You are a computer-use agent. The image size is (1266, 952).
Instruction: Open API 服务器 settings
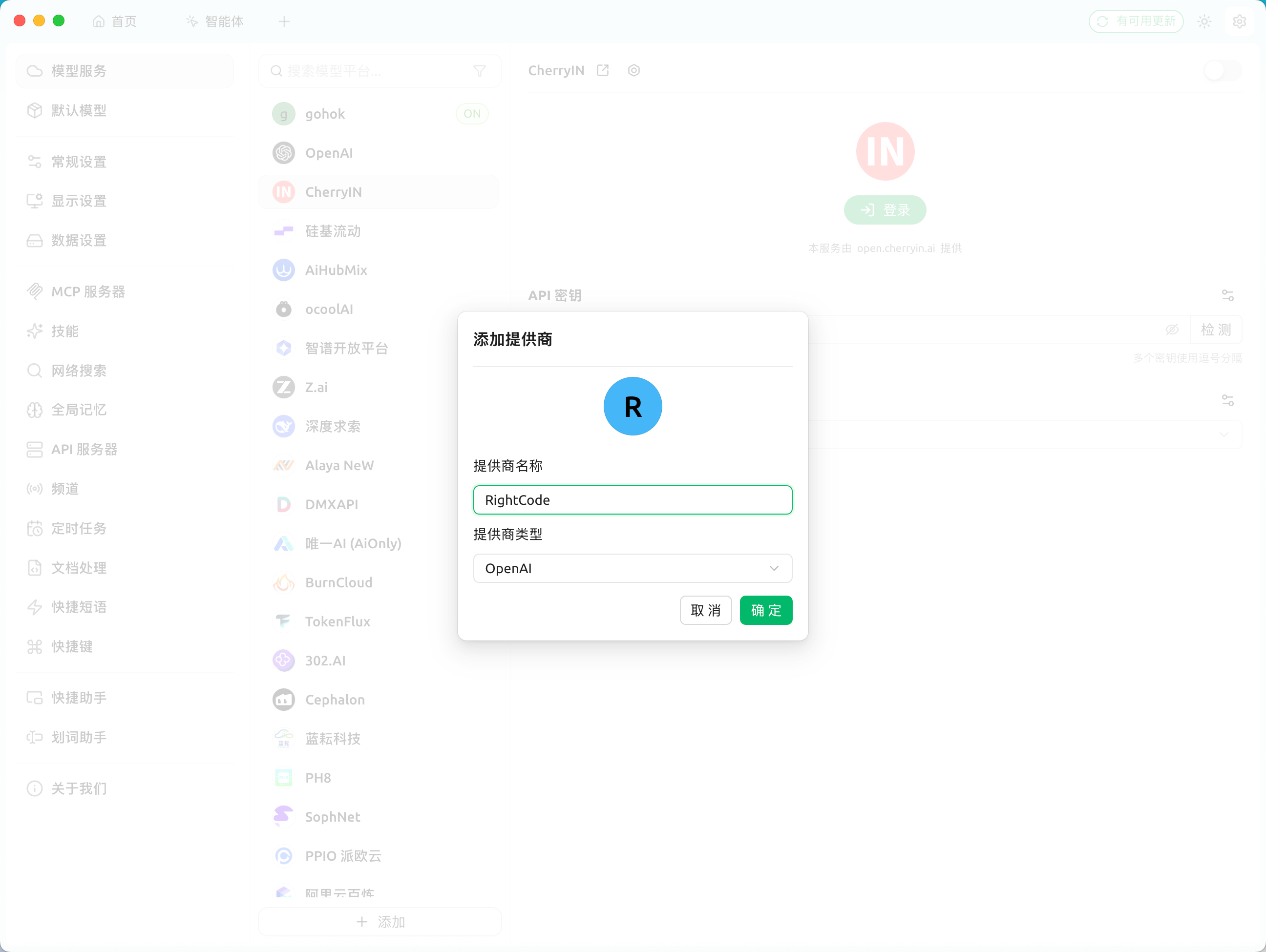pyautogui.click(x=125, y=449)
